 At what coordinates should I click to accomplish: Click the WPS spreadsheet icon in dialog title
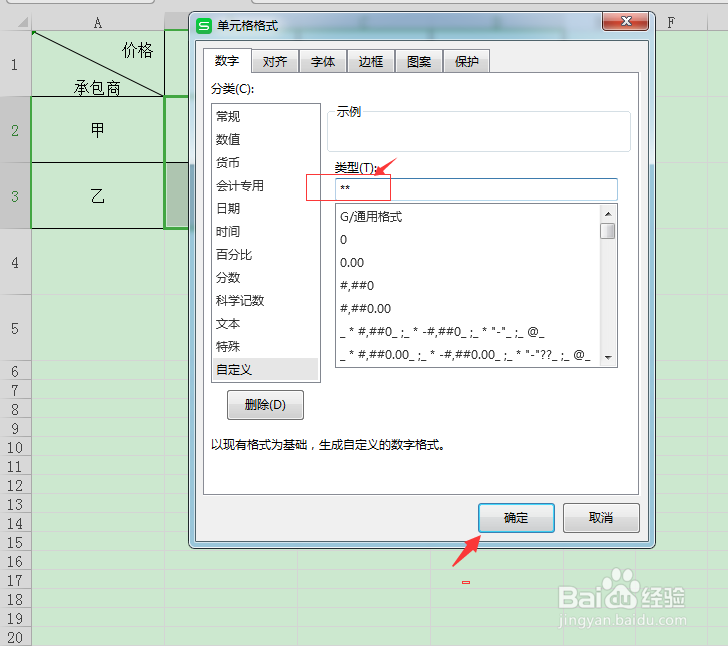(204, 26)
